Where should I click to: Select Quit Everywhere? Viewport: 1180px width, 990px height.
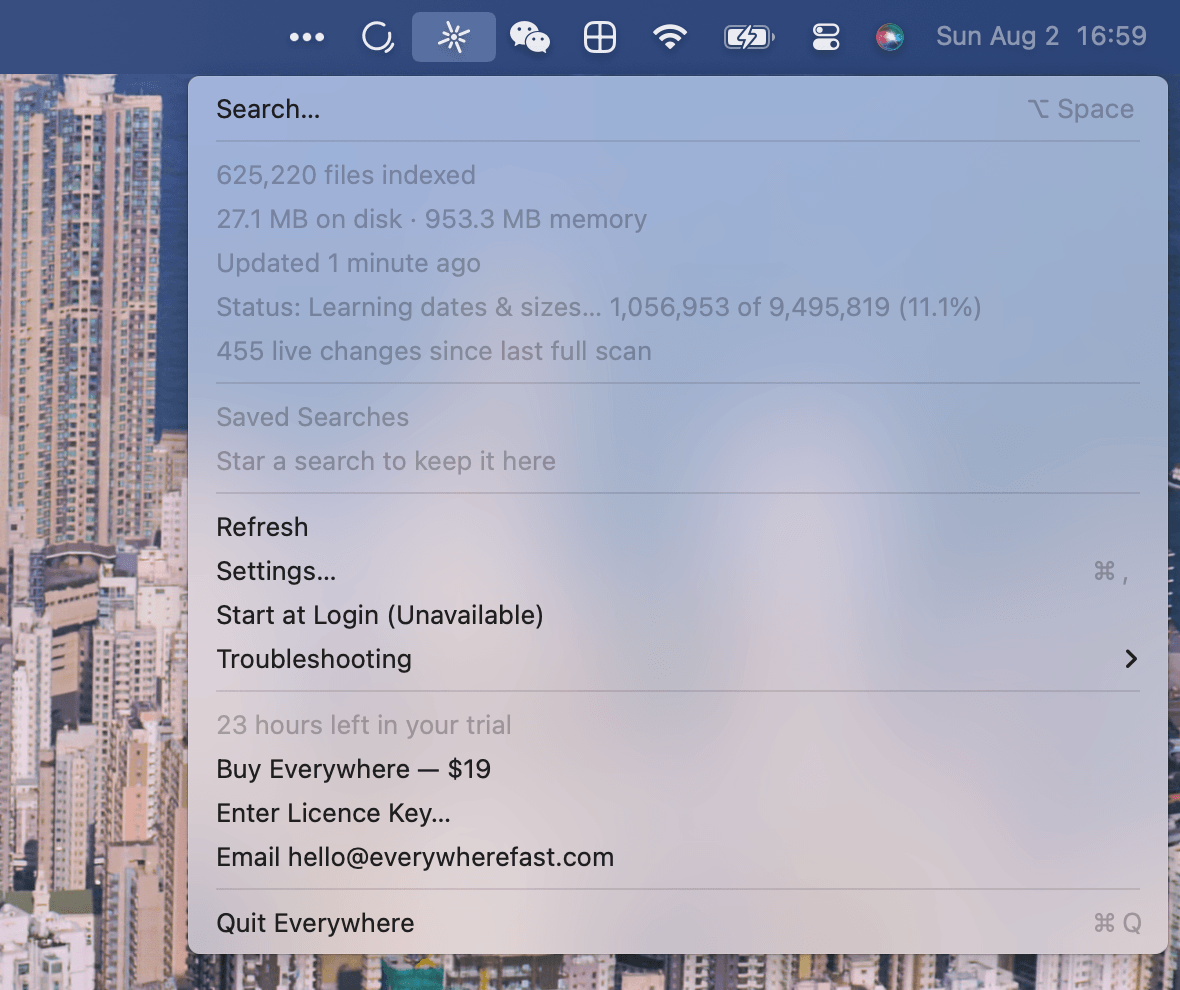[x=677, y=923]
